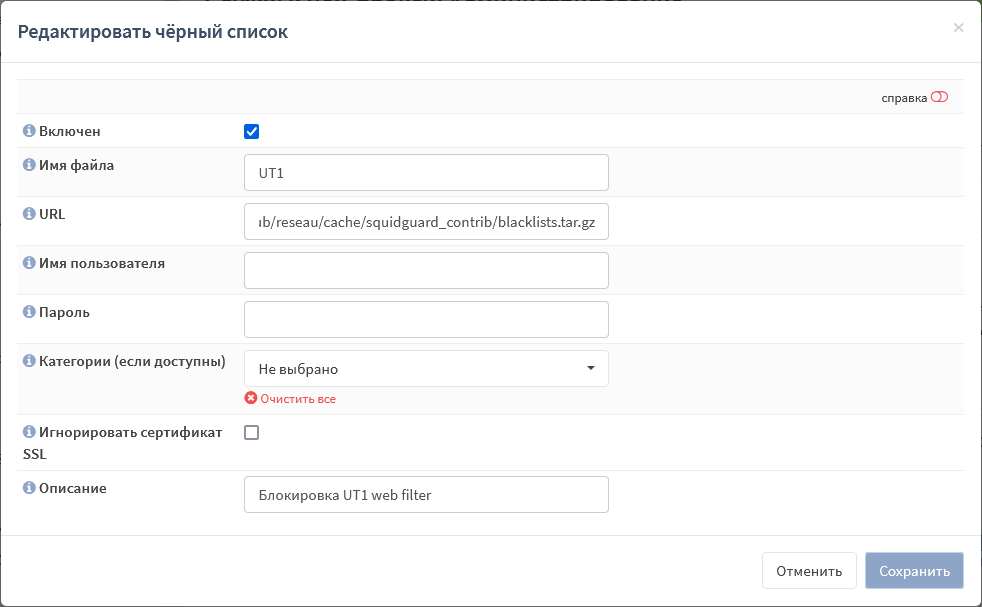This screenshot has width=982, height=607.
Task: Close the dialog with X button
Action: point(958,28)
